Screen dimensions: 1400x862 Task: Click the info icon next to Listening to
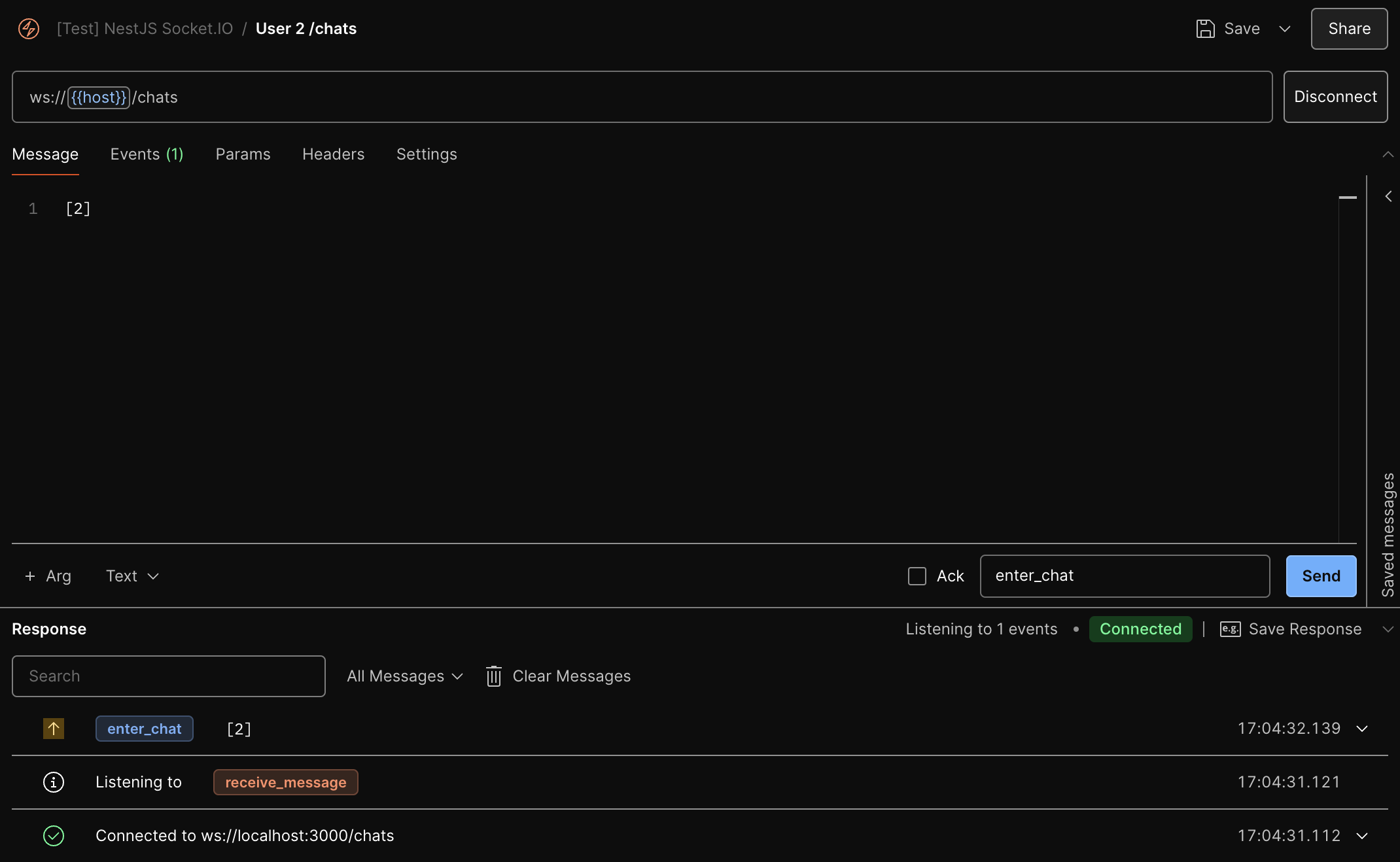[x=54, y=782]
